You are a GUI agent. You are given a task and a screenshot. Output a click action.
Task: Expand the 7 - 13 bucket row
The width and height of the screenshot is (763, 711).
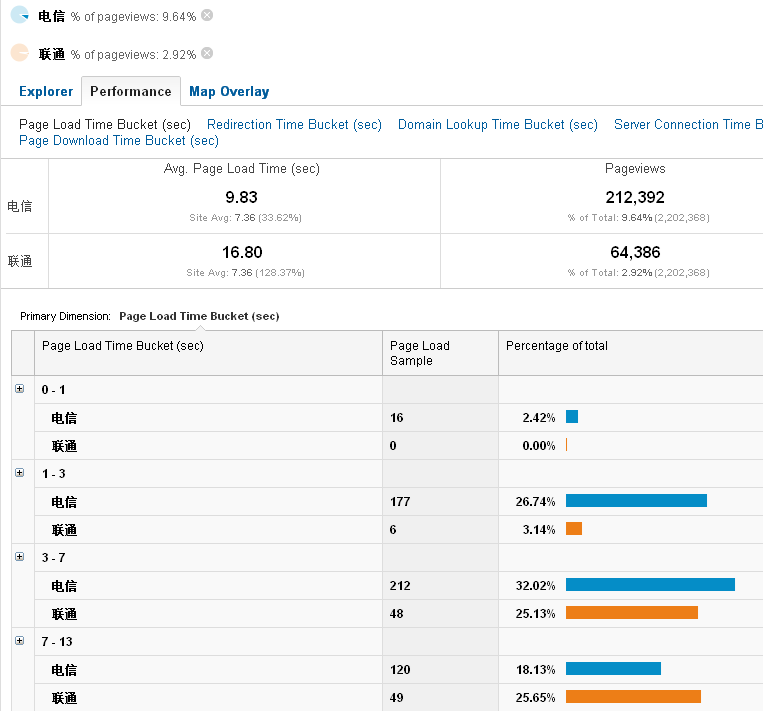[x=19, y=640]
